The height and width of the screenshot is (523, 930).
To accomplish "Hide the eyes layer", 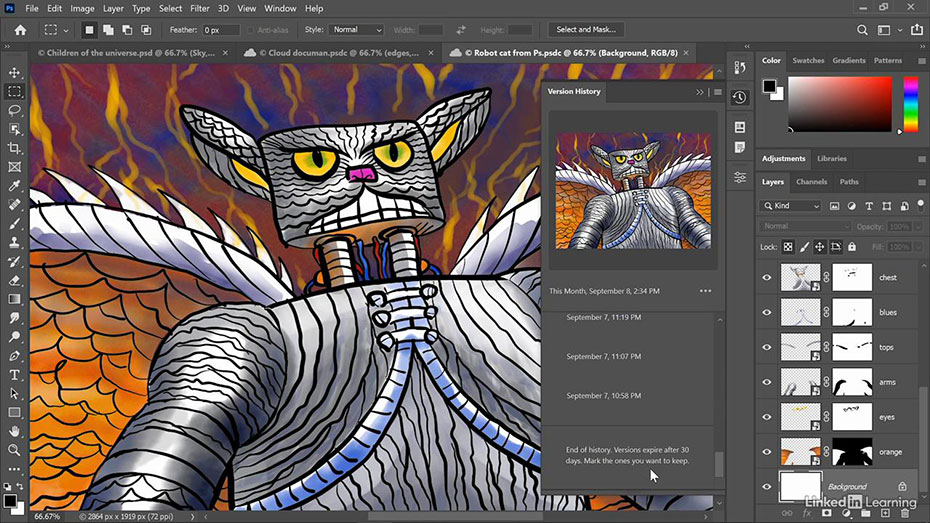I will [x=767, y=417].
